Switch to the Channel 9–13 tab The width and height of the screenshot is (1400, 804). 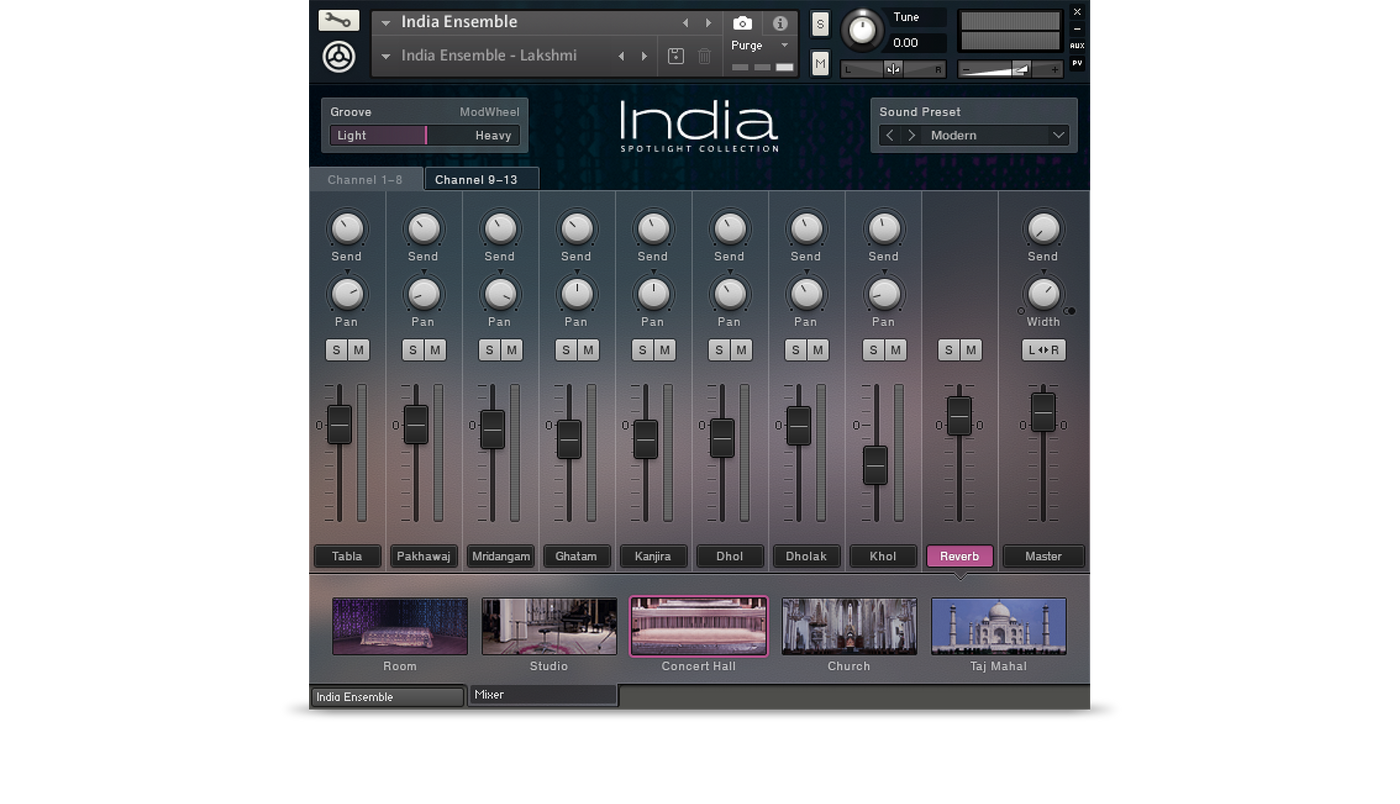[x=482, y=180]
